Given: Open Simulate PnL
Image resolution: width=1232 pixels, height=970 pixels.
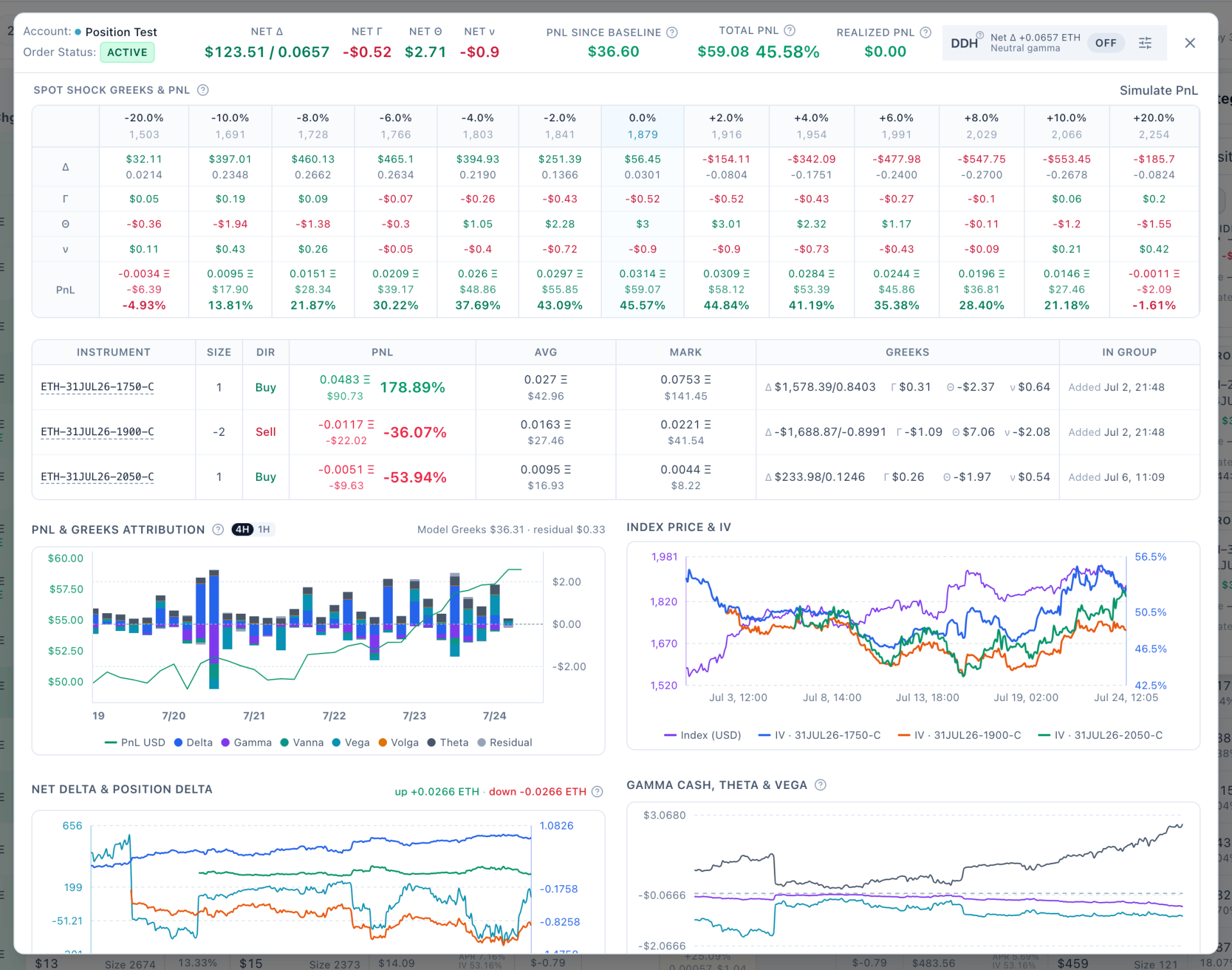Looking at the screenshot, I should point(1158,91).
